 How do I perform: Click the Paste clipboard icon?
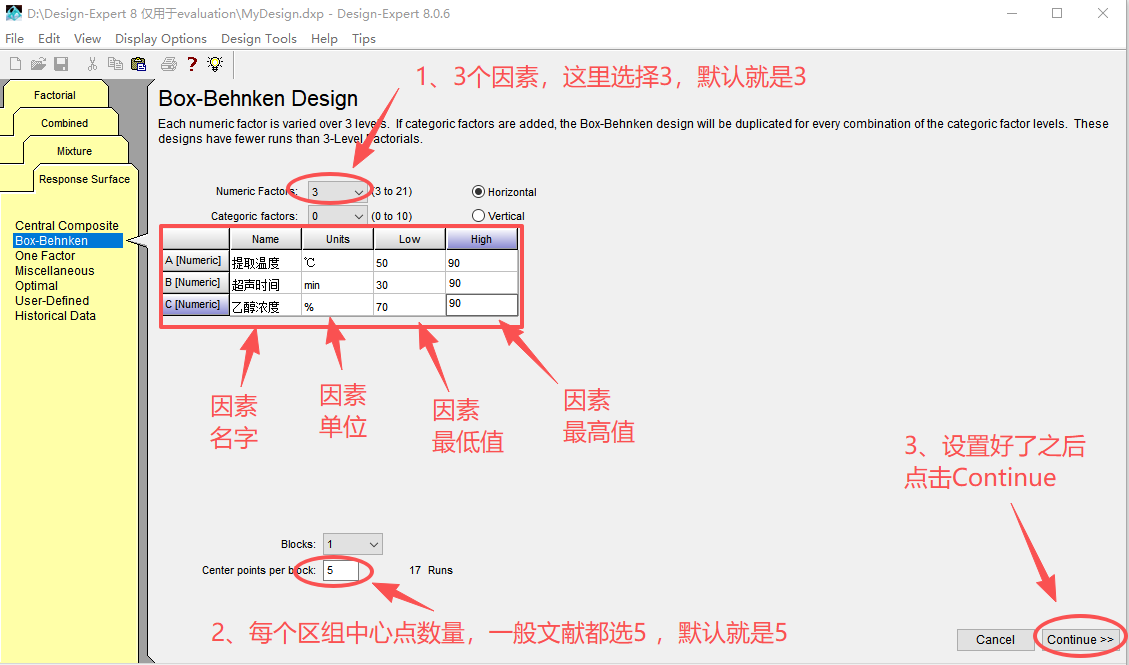click(x=139, y=64)
